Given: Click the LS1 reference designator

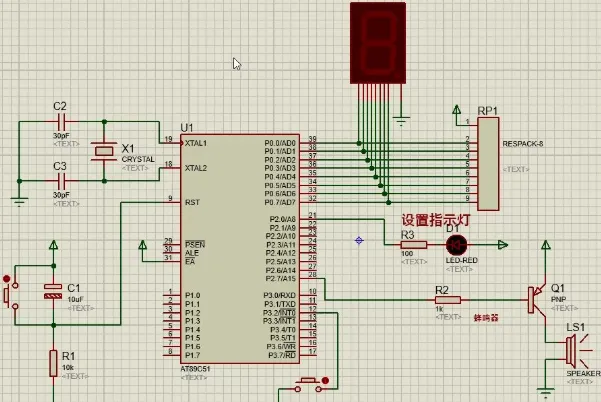Looking at the screenshot, I should pos(575,327).
